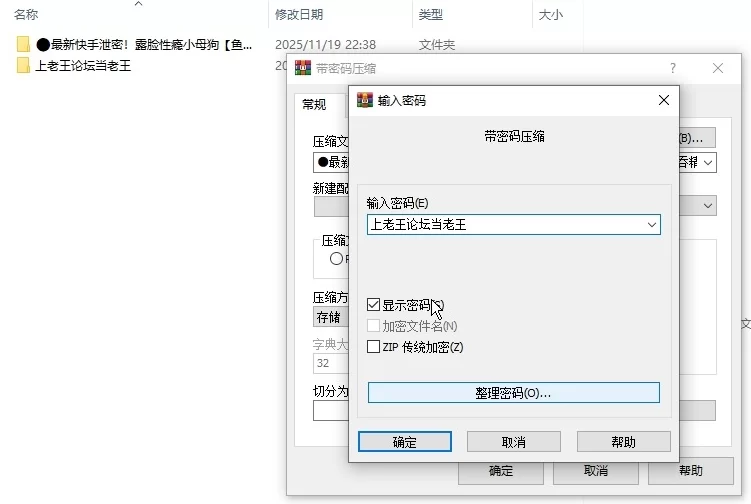Confirm with 确定 in the 输入密码 dialog
The width and height of the screenshot is (751, 504).
[405, 442]
